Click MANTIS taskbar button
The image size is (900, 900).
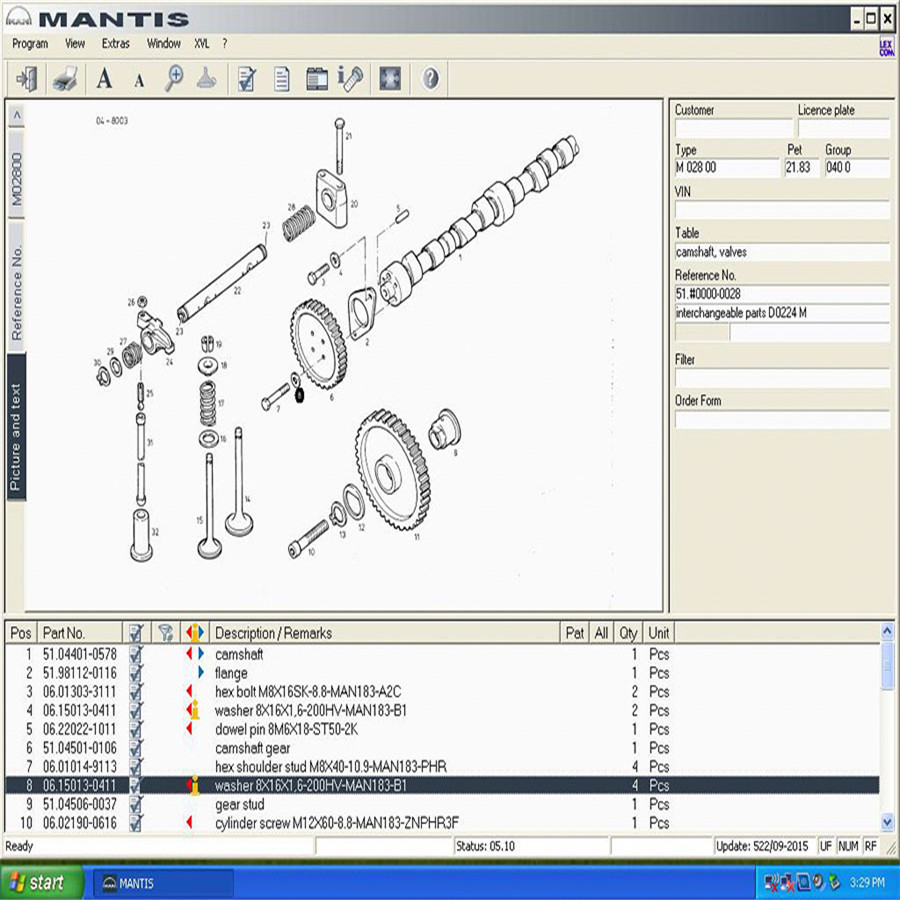pyautogui.click(x=163, y=883)
